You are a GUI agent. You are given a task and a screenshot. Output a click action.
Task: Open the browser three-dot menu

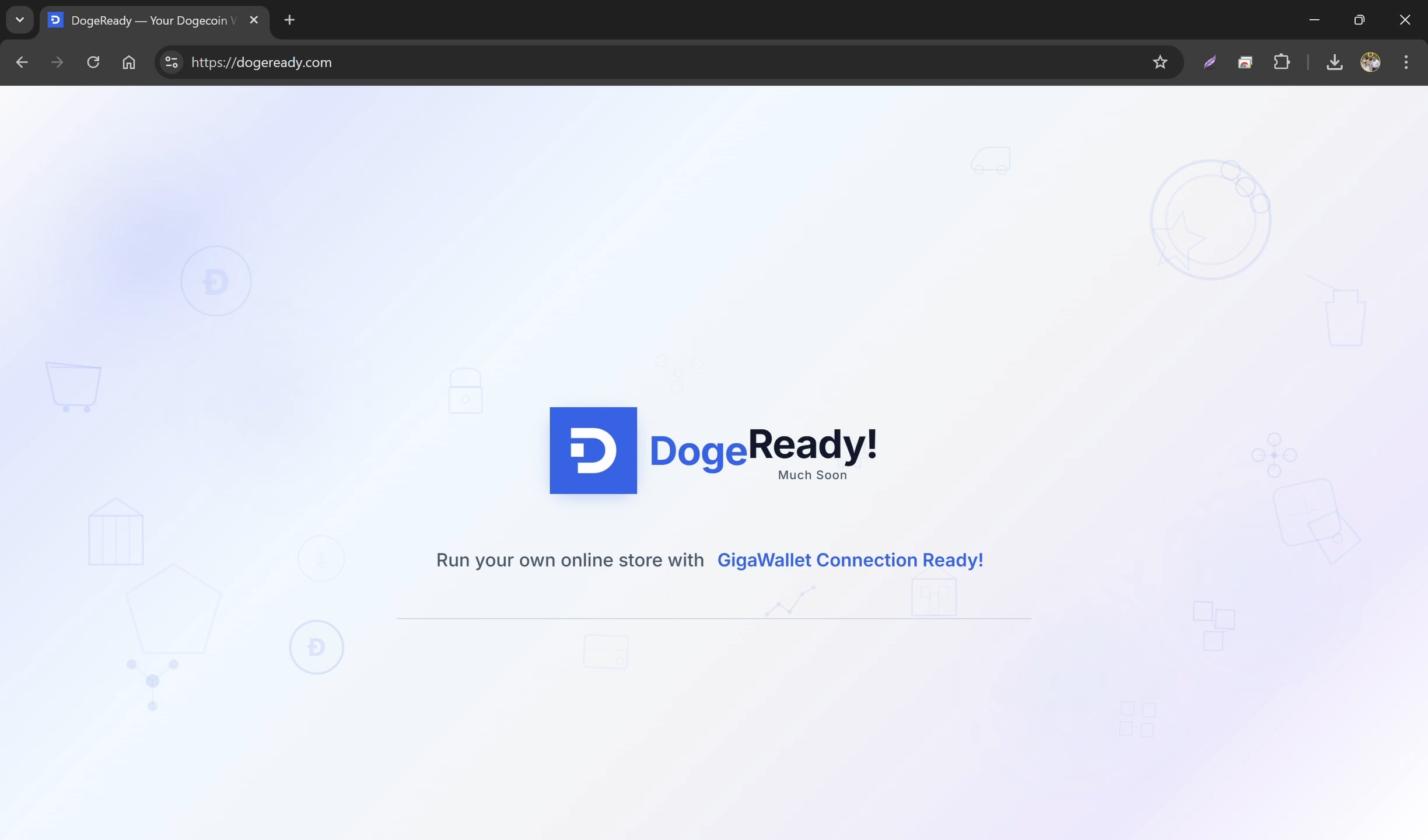pos(1406,62)
